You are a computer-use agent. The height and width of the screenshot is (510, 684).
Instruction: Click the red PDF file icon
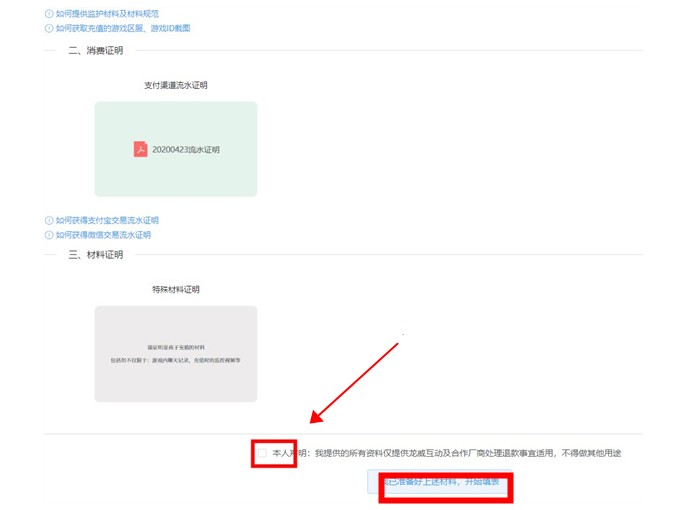click(141, 149)
